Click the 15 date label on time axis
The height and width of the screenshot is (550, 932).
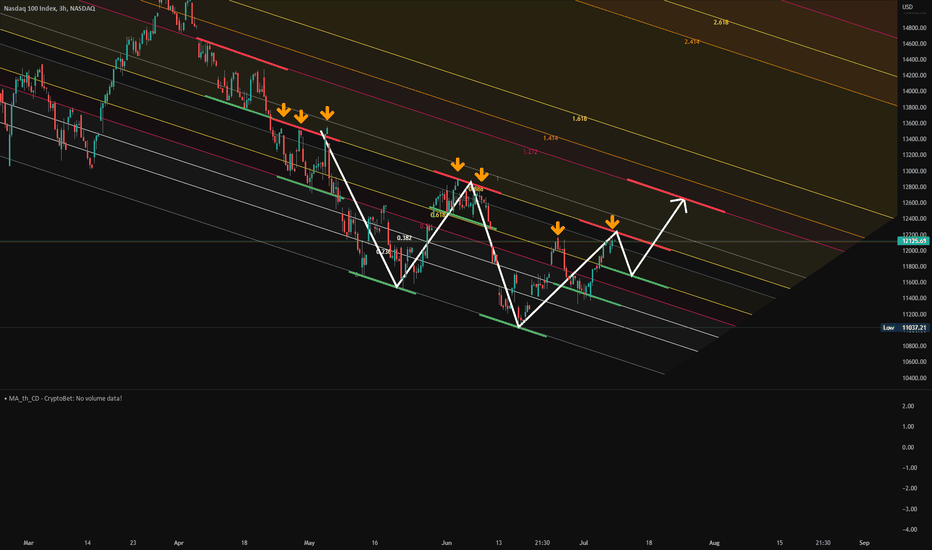click(x=780, y=543)
